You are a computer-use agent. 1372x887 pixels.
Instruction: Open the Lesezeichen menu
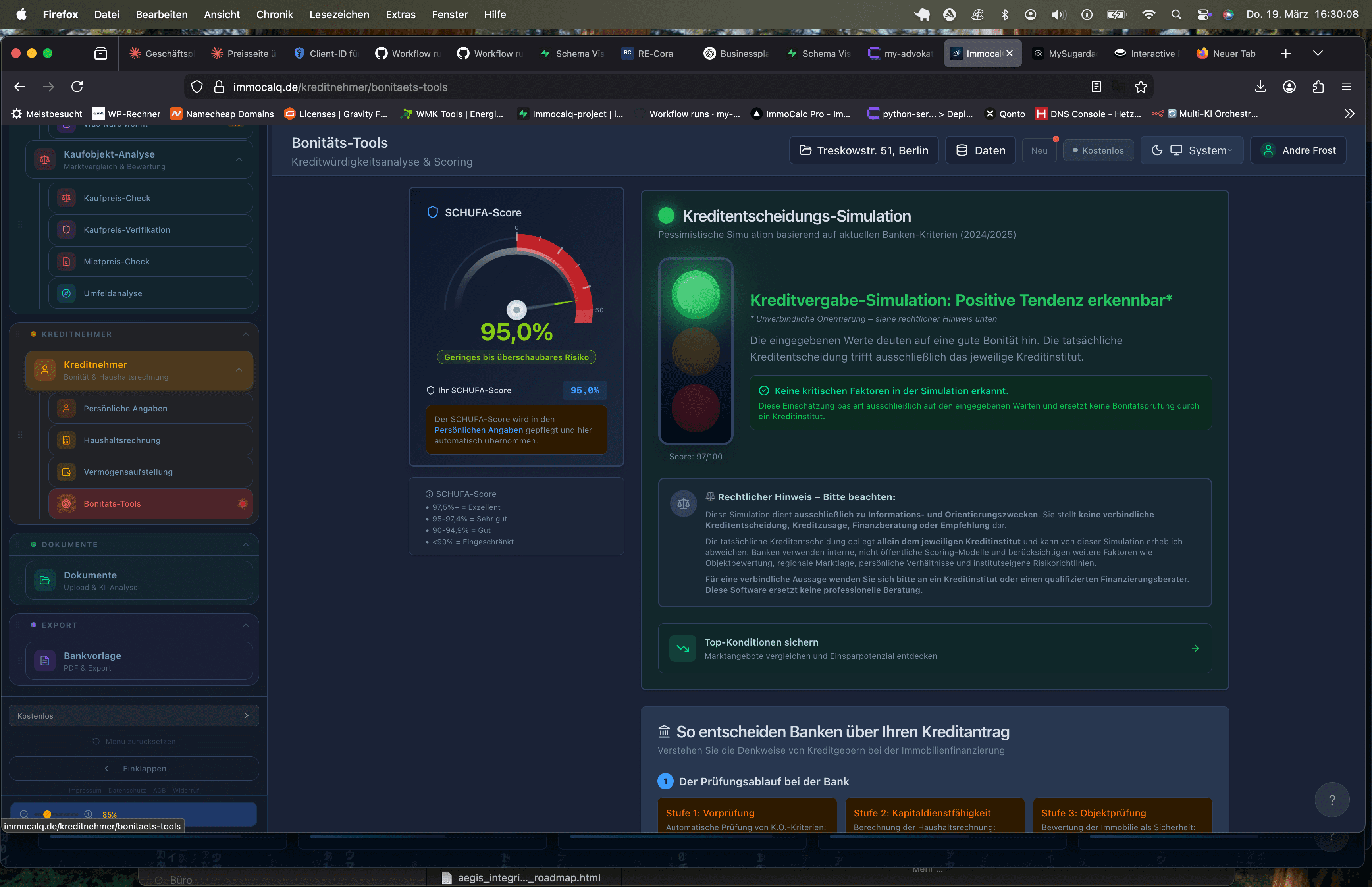click(x=339, y=14)
